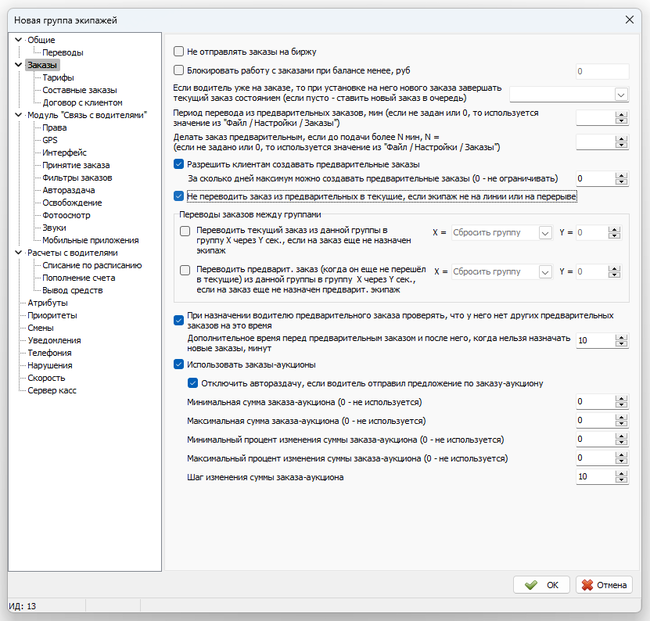650x621 pixels.
Task: Click the Отмена cancel button
Action: tap(604, 585)
